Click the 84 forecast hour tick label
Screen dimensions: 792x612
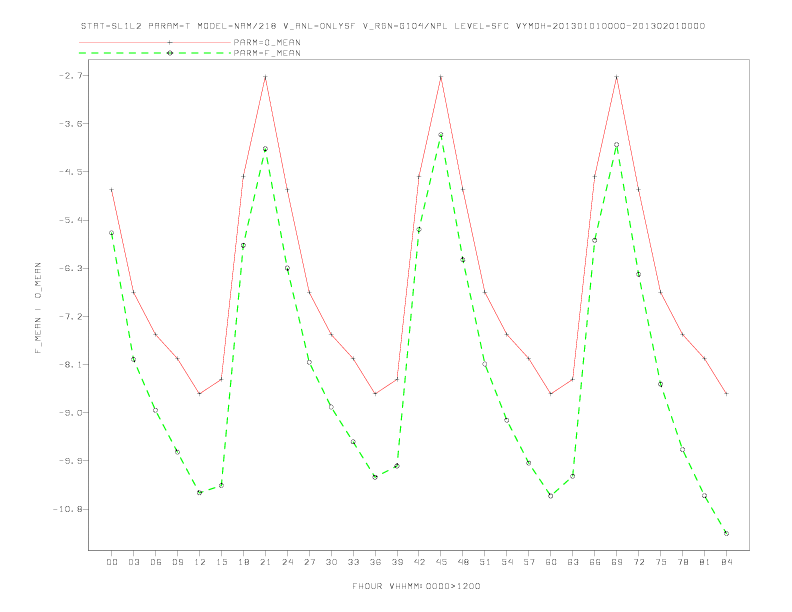(726, 562)
